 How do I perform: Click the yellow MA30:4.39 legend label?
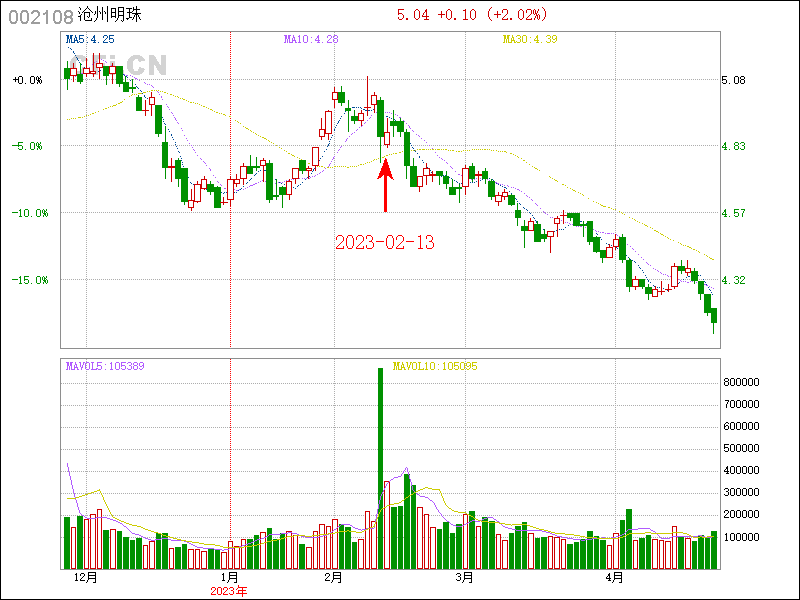pyautogui.click(x=527, y=39)
